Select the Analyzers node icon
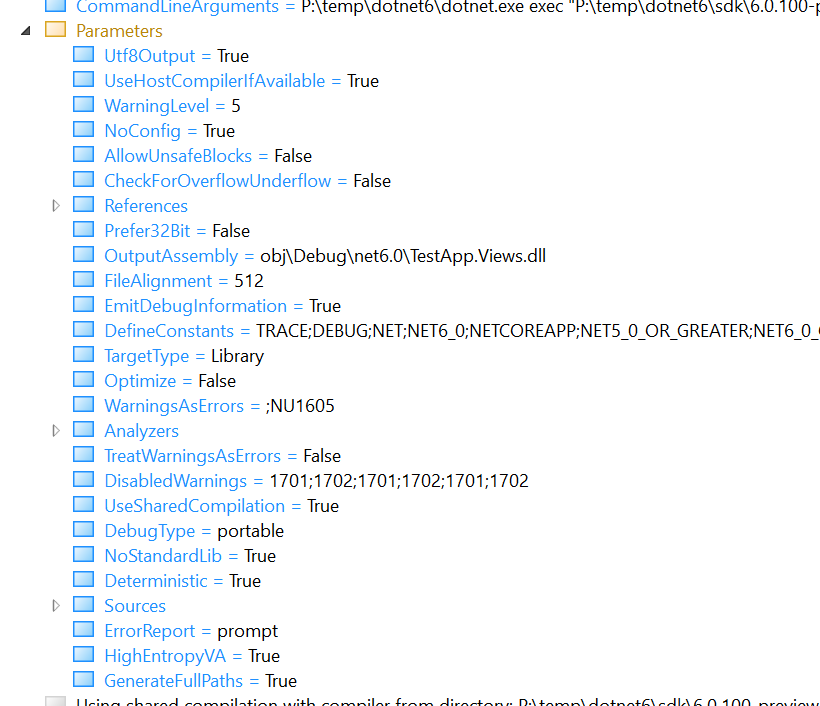 pos(83,430)
